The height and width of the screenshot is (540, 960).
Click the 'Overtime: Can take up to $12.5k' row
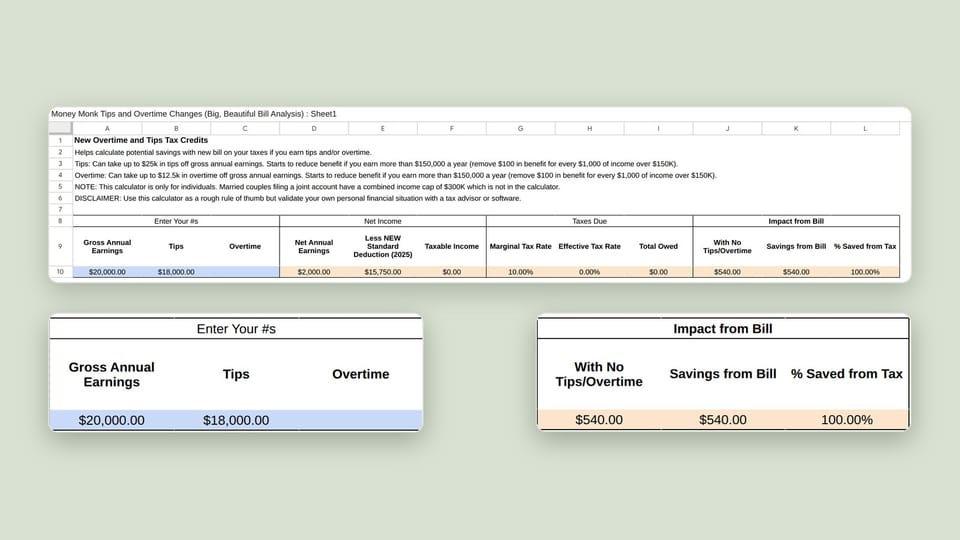tap(396, 175)
